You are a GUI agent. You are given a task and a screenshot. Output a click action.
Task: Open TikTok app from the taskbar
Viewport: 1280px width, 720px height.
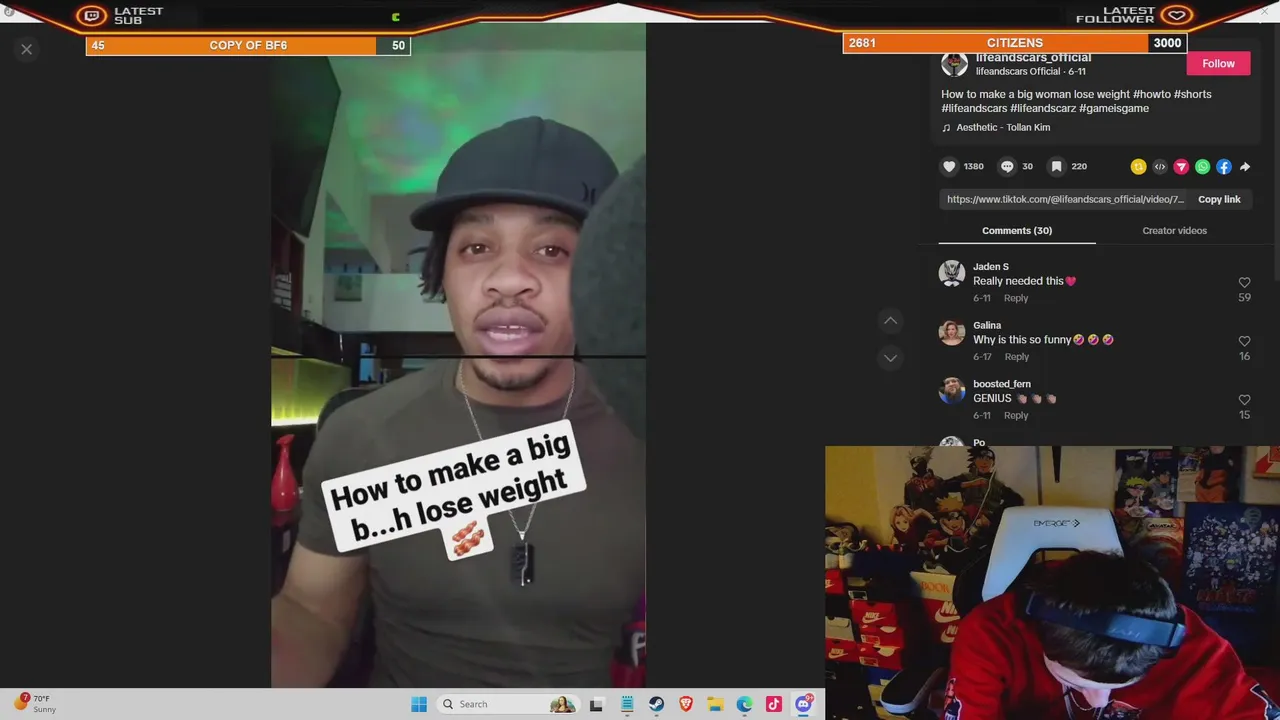774,704
